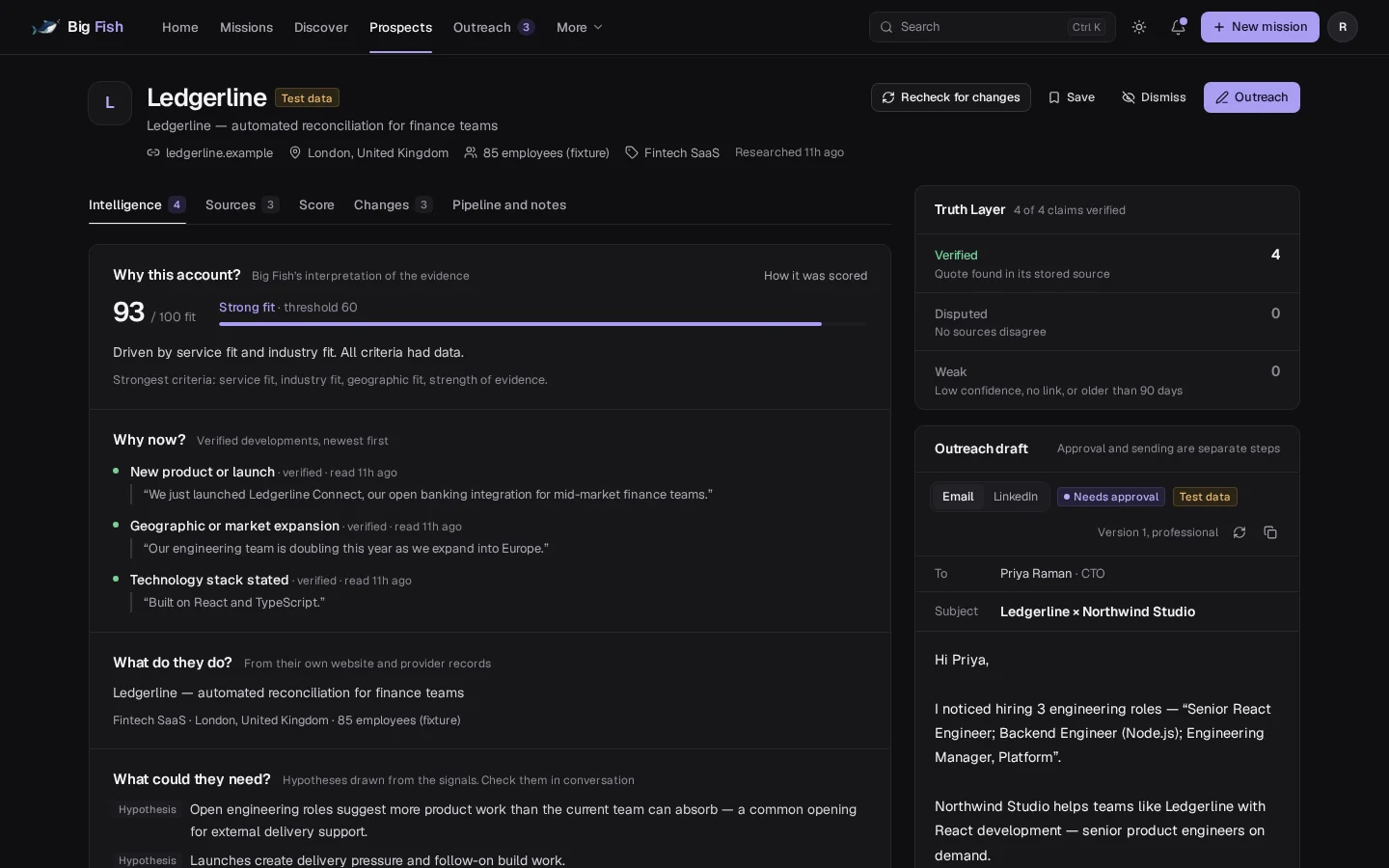
Task: Save the Ledgerline prospect
Action: pyautogui.click(x=1072, y=97)
